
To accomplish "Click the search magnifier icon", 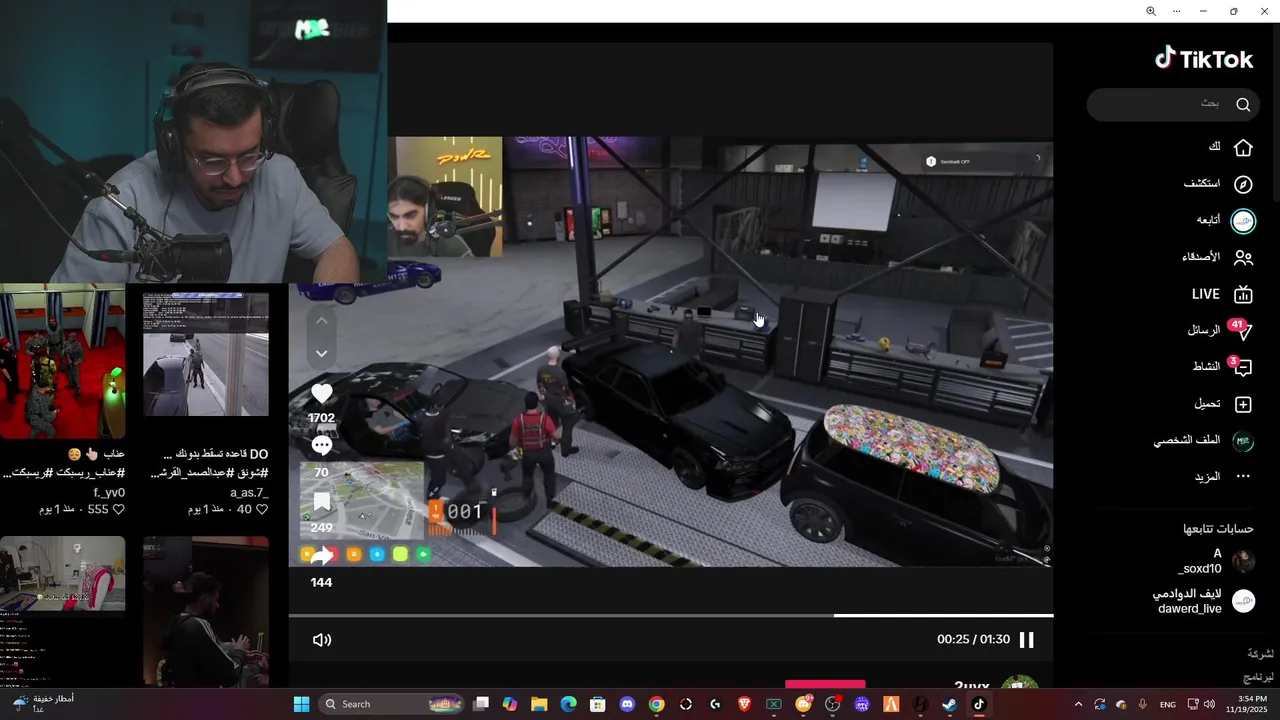I will (x=1243, y=104).
